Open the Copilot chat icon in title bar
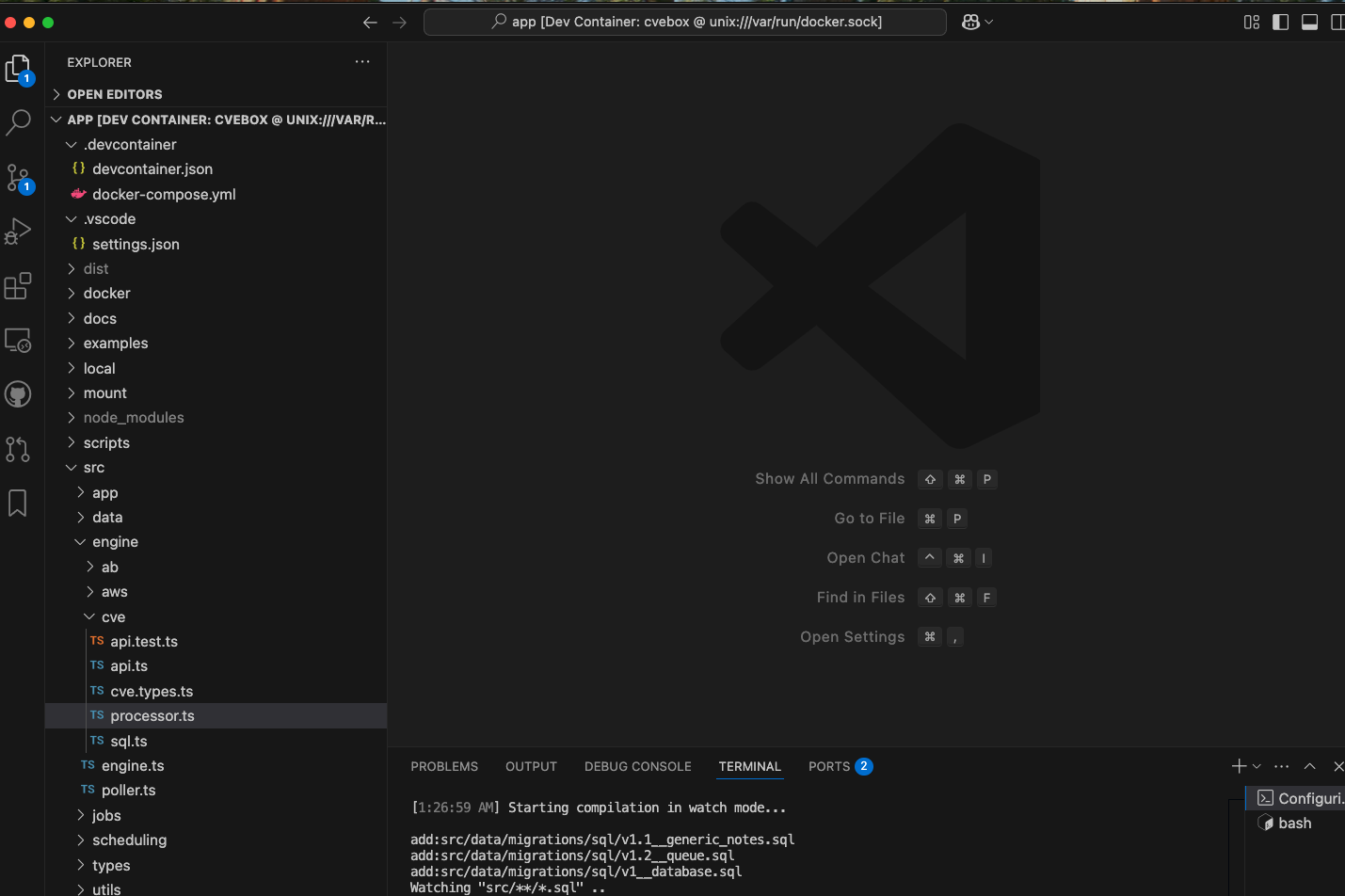The width and height of the screenshot is (1345, 896). point(970,22)
